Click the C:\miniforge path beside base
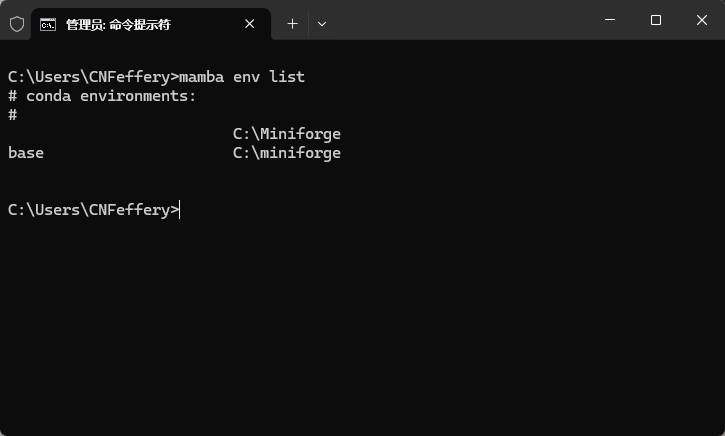The width and height of the screenshot is (725, 436). [287, 153]
